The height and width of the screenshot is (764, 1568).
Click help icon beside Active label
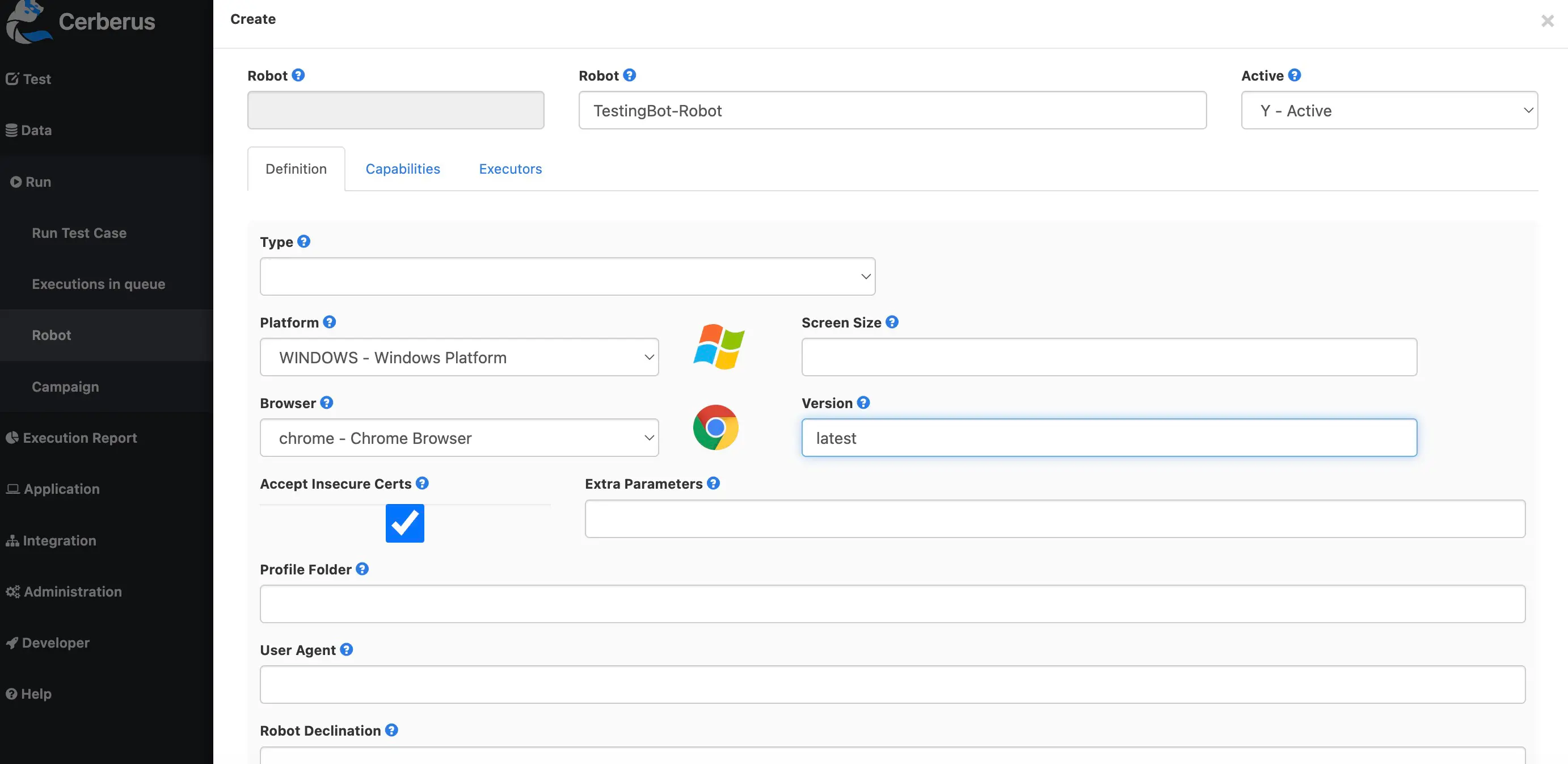(1295, 75)
